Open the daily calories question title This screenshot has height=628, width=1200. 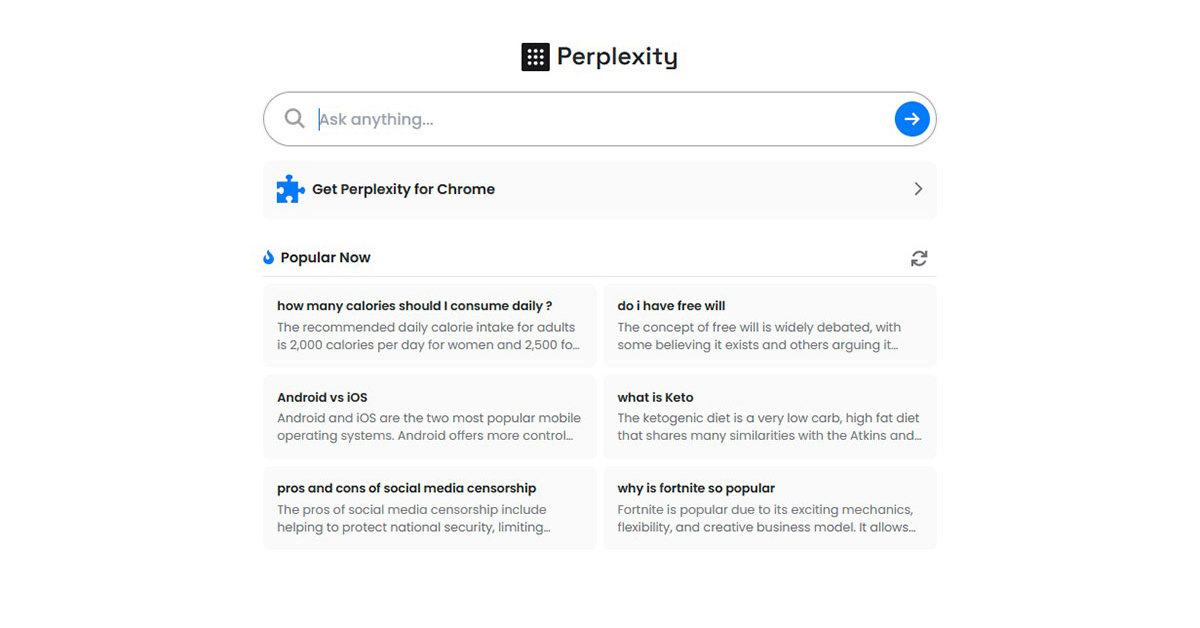coord(414,306)
